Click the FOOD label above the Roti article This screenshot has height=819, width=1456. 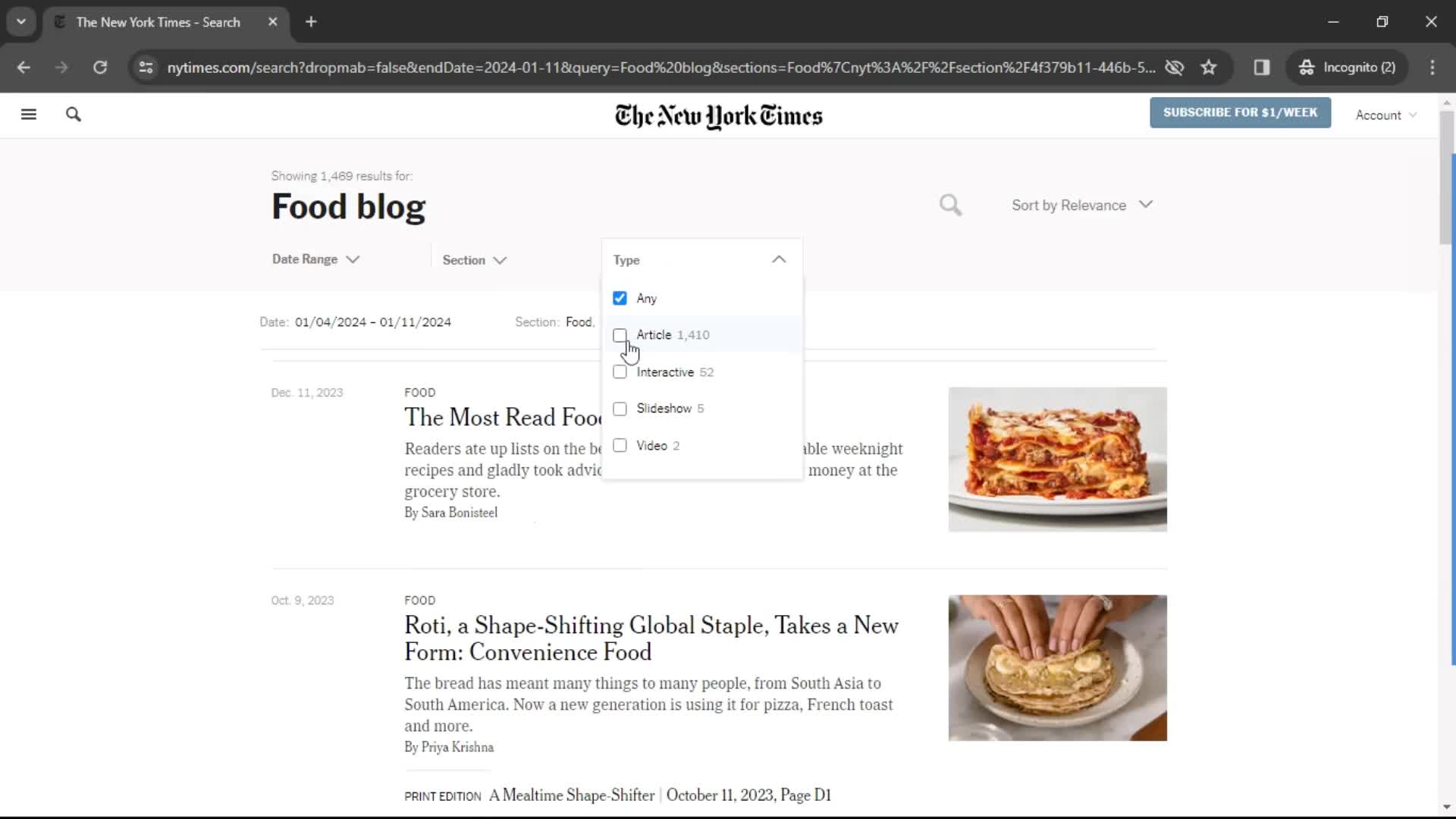point(420,601)
